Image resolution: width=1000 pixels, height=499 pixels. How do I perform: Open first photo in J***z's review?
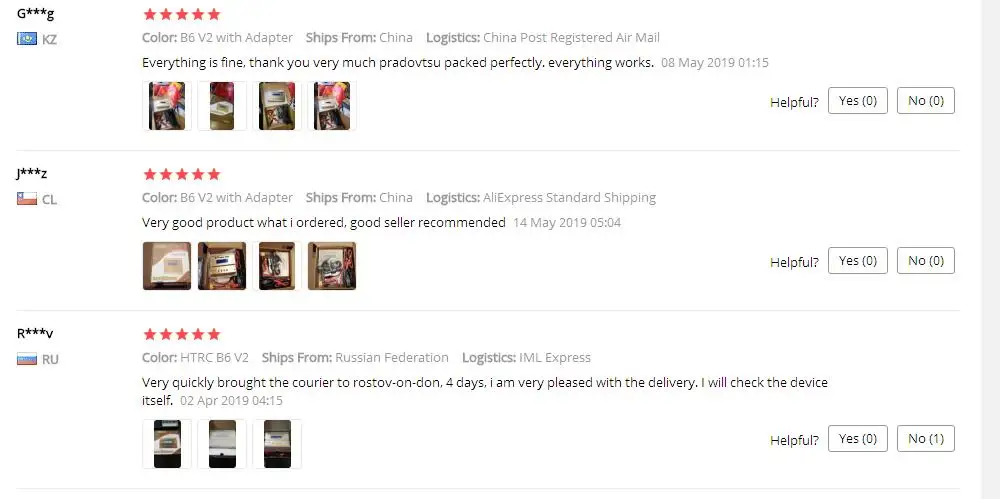pos(166,266)
